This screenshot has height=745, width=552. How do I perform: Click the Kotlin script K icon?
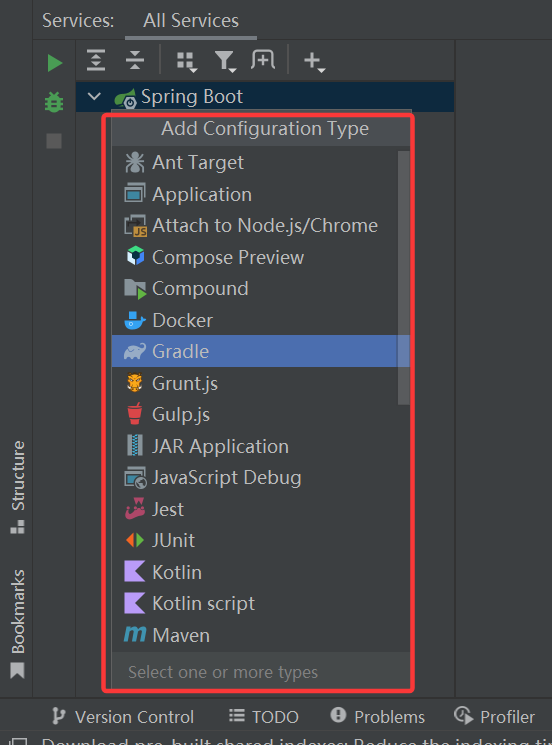(x=134, y=603)
